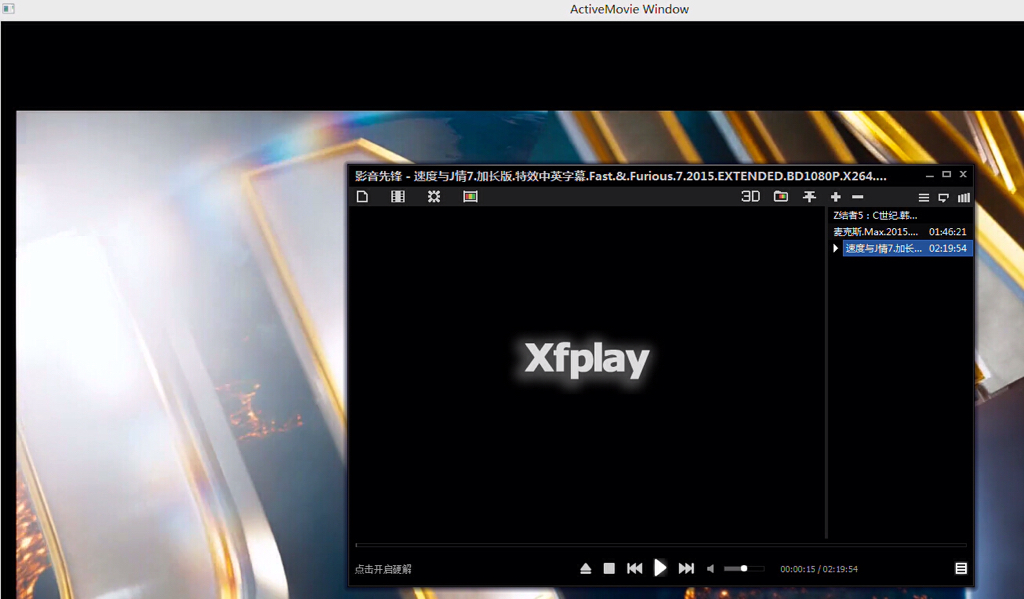Click the ActiveMovie Window title text
Screen dimensions: 1024x599
pyautogui.click(x=629, y=9)
